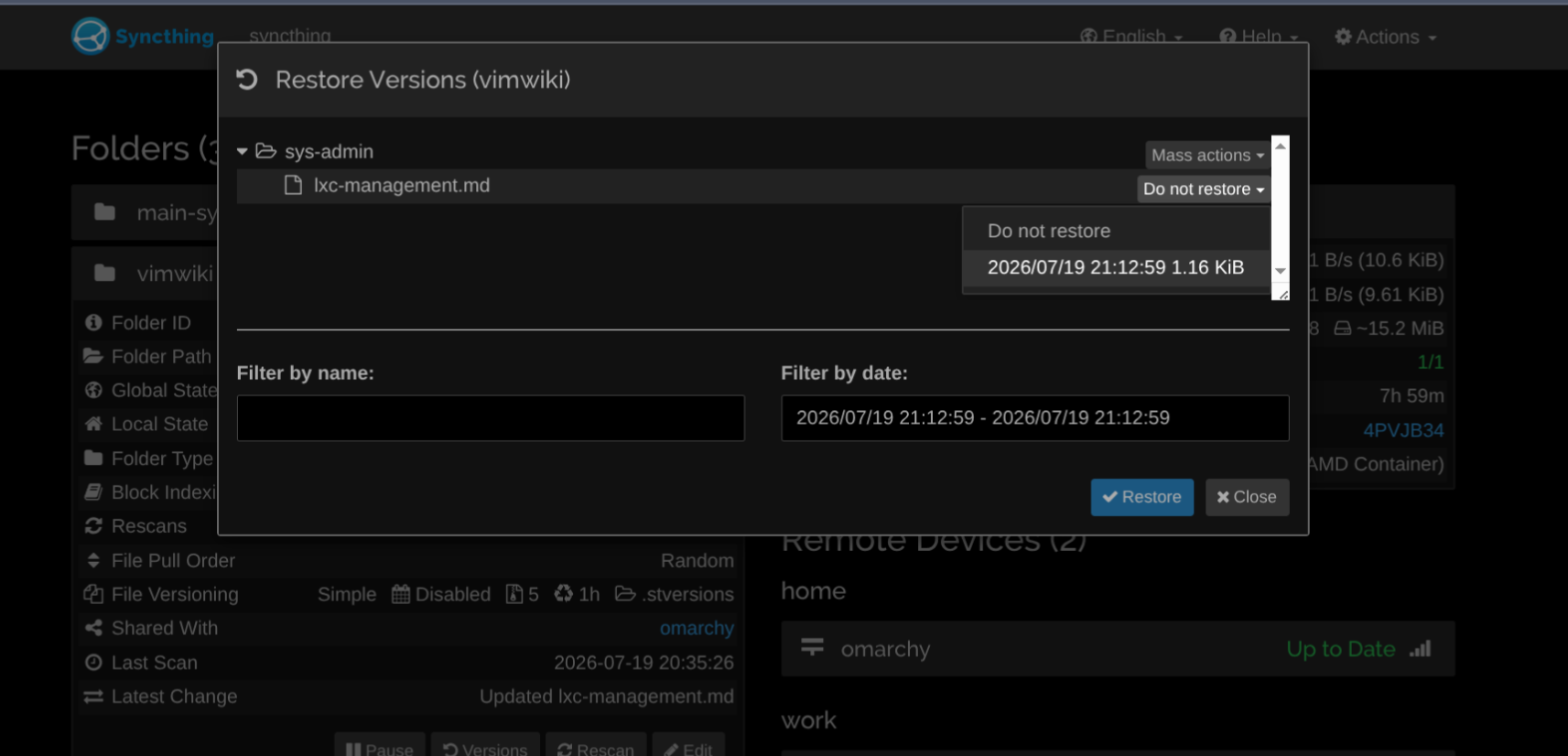Click the vimwiki folder name in list

[x=175, y=273]
